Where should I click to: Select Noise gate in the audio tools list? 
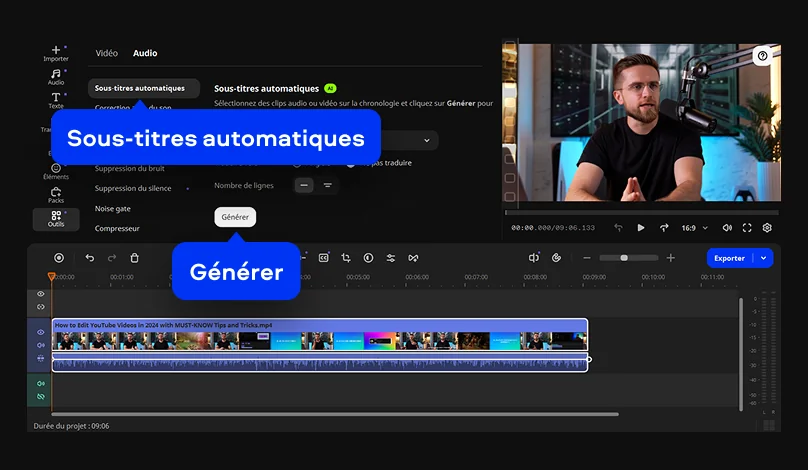point(113,208)
